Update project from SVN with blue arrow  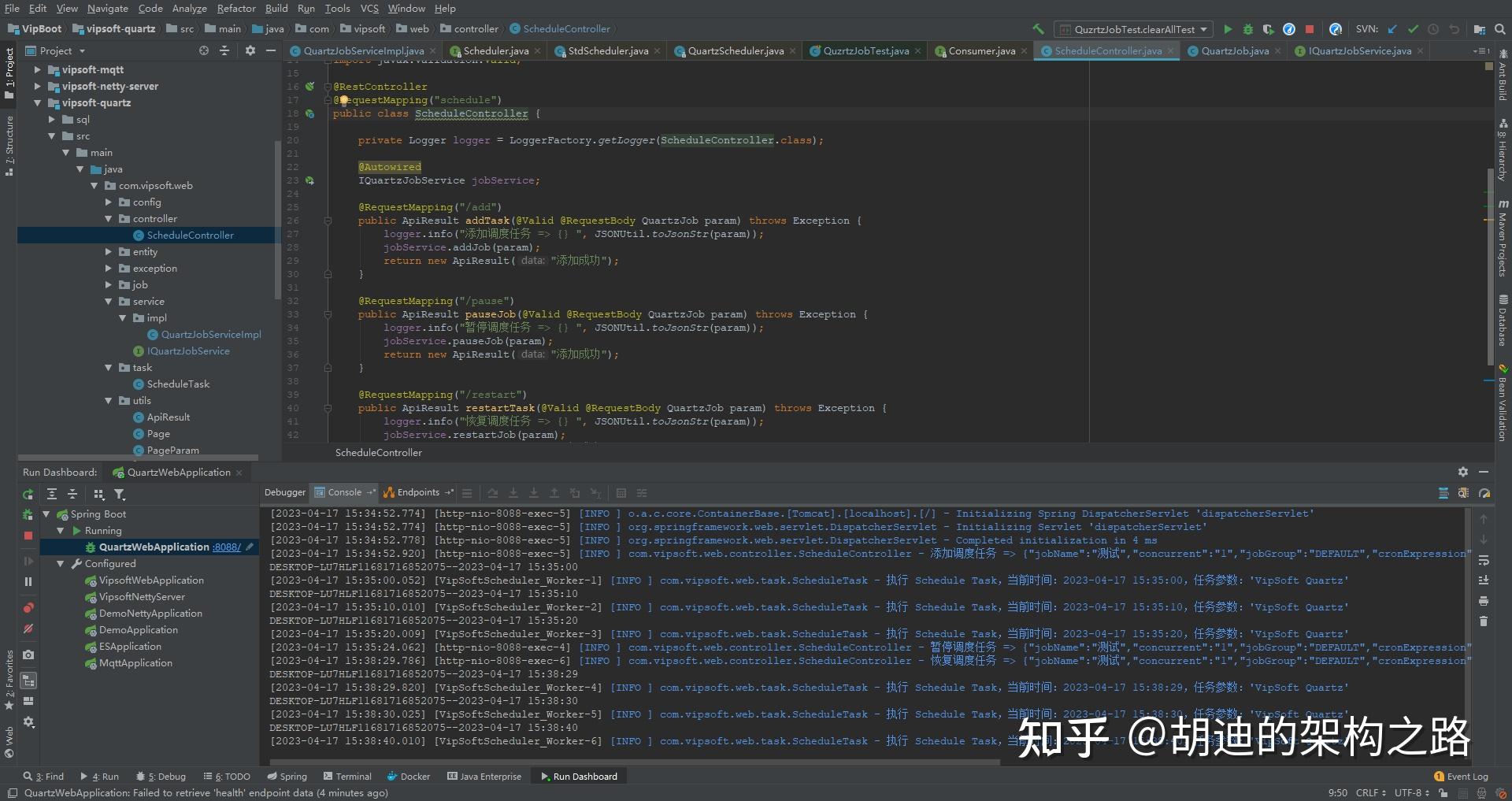(x=1392, y=29)
